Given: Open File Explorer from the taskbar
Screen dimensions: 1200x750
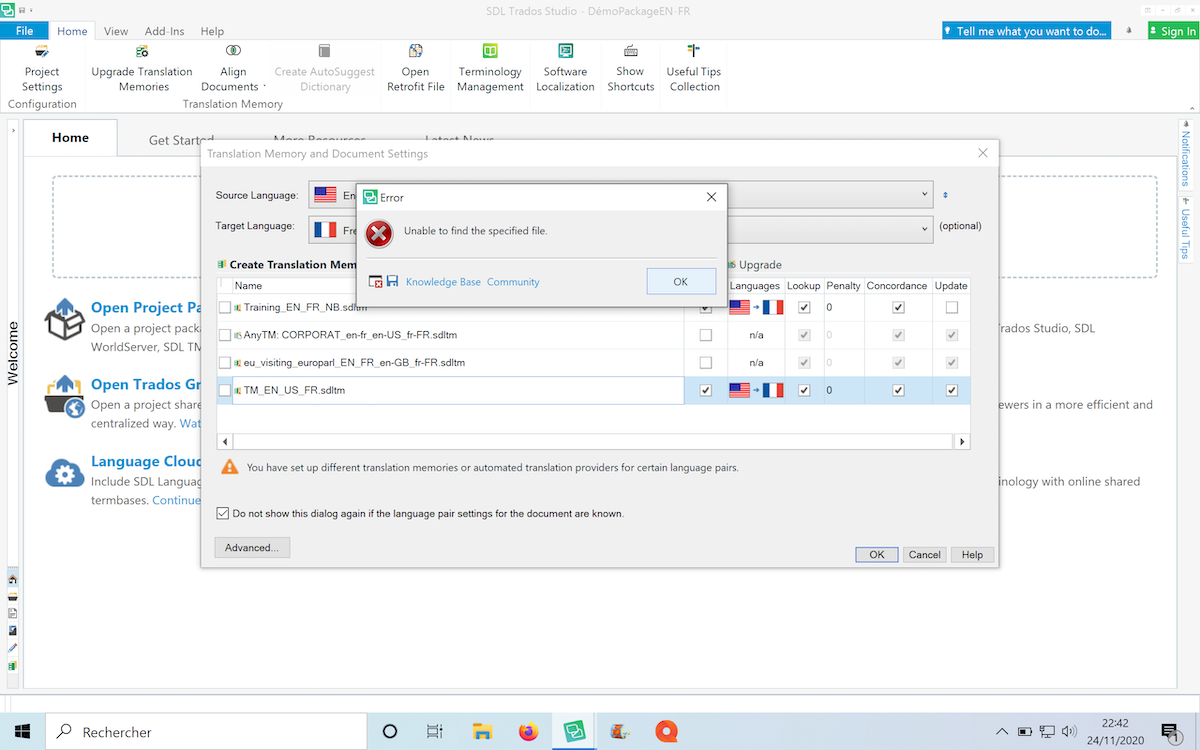Looking at the screenshot, I should (481, 732).
